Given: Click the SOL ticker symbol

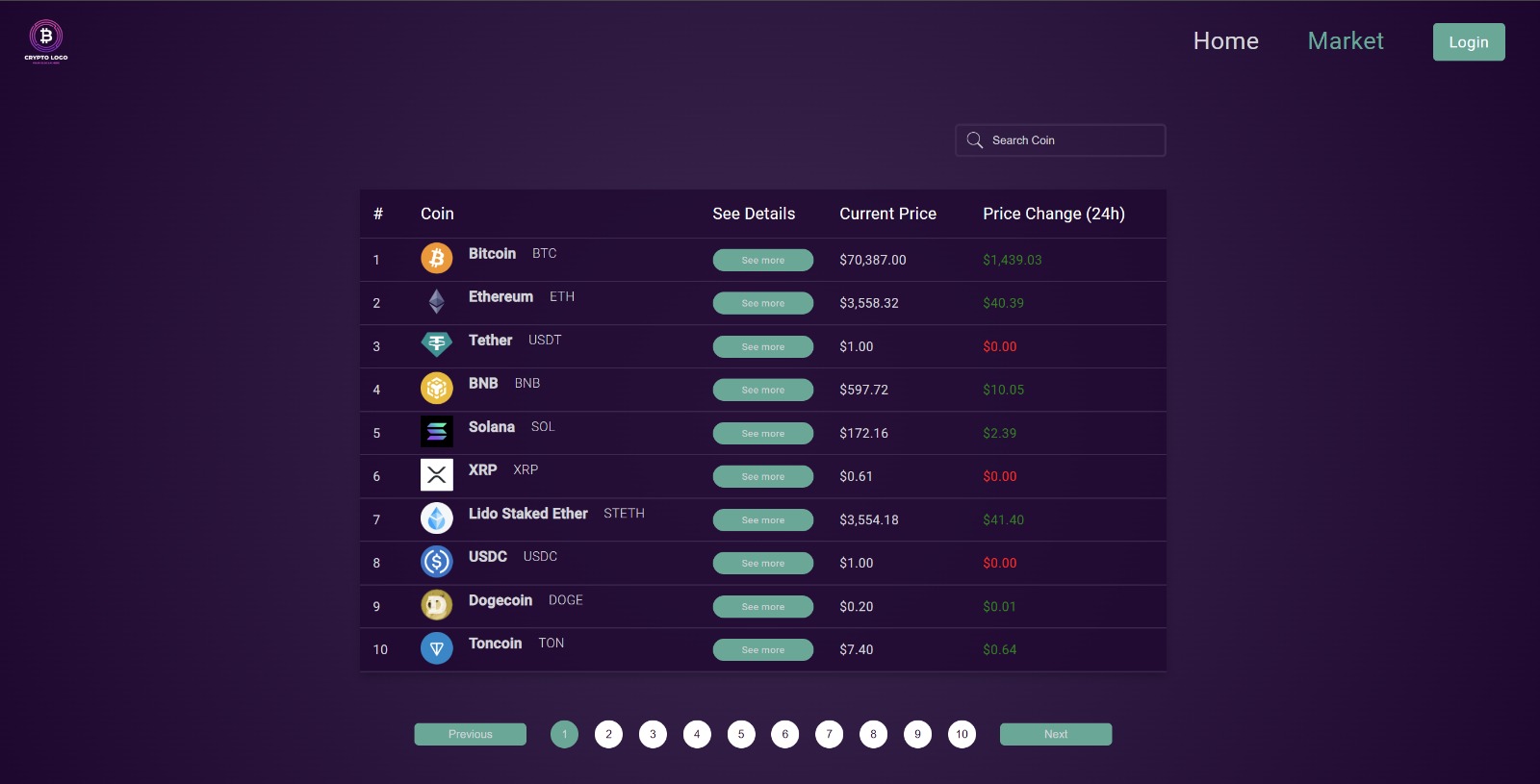Looking at the screenshot, I should pyautogui.click(x=543, y=426).
